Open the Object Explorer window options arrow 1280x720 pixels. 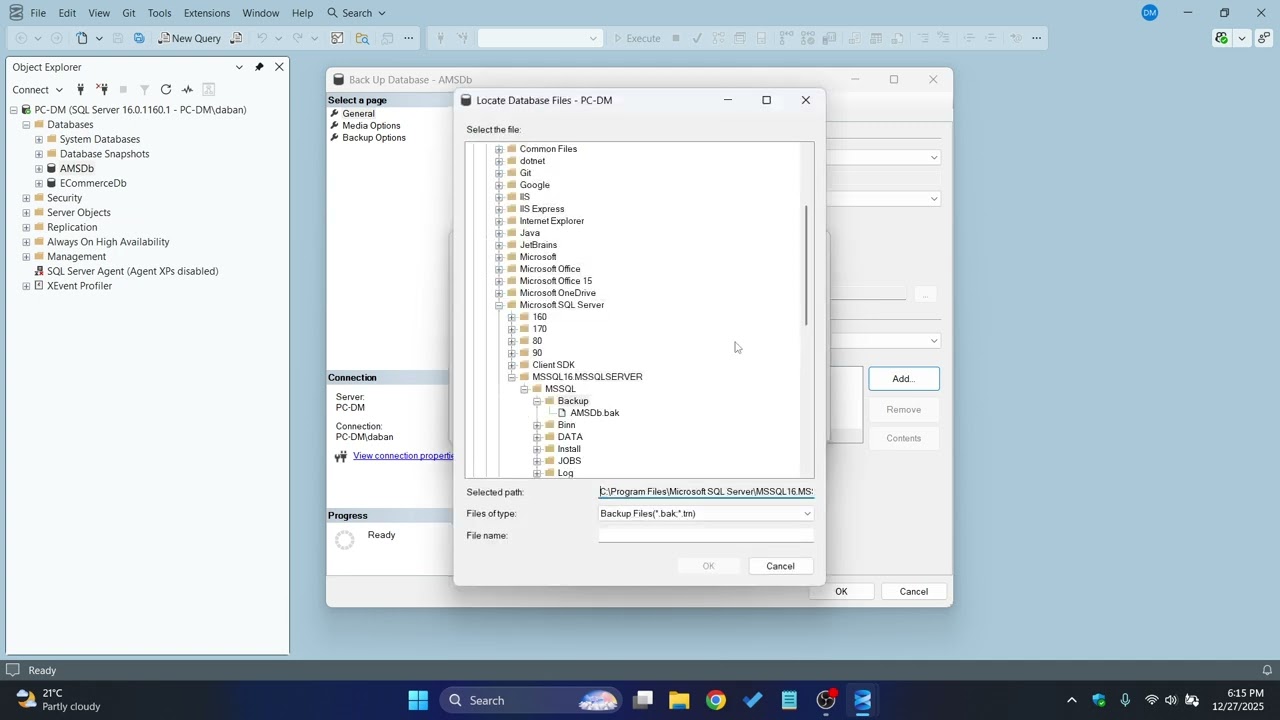tap(239, 67)
